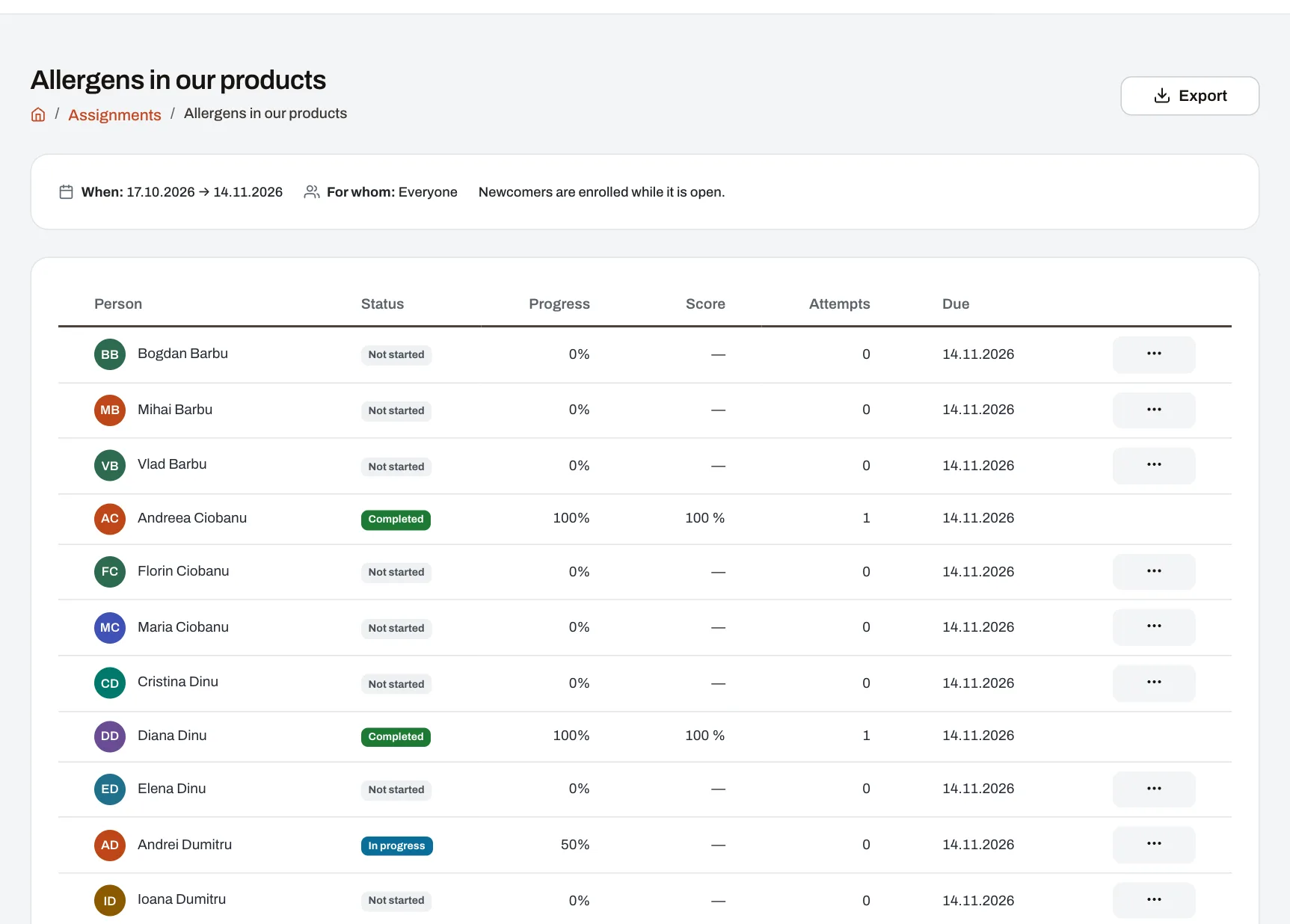Click the Person column header
Viewport: 1290px width, 924px height.
pos(118,304)
